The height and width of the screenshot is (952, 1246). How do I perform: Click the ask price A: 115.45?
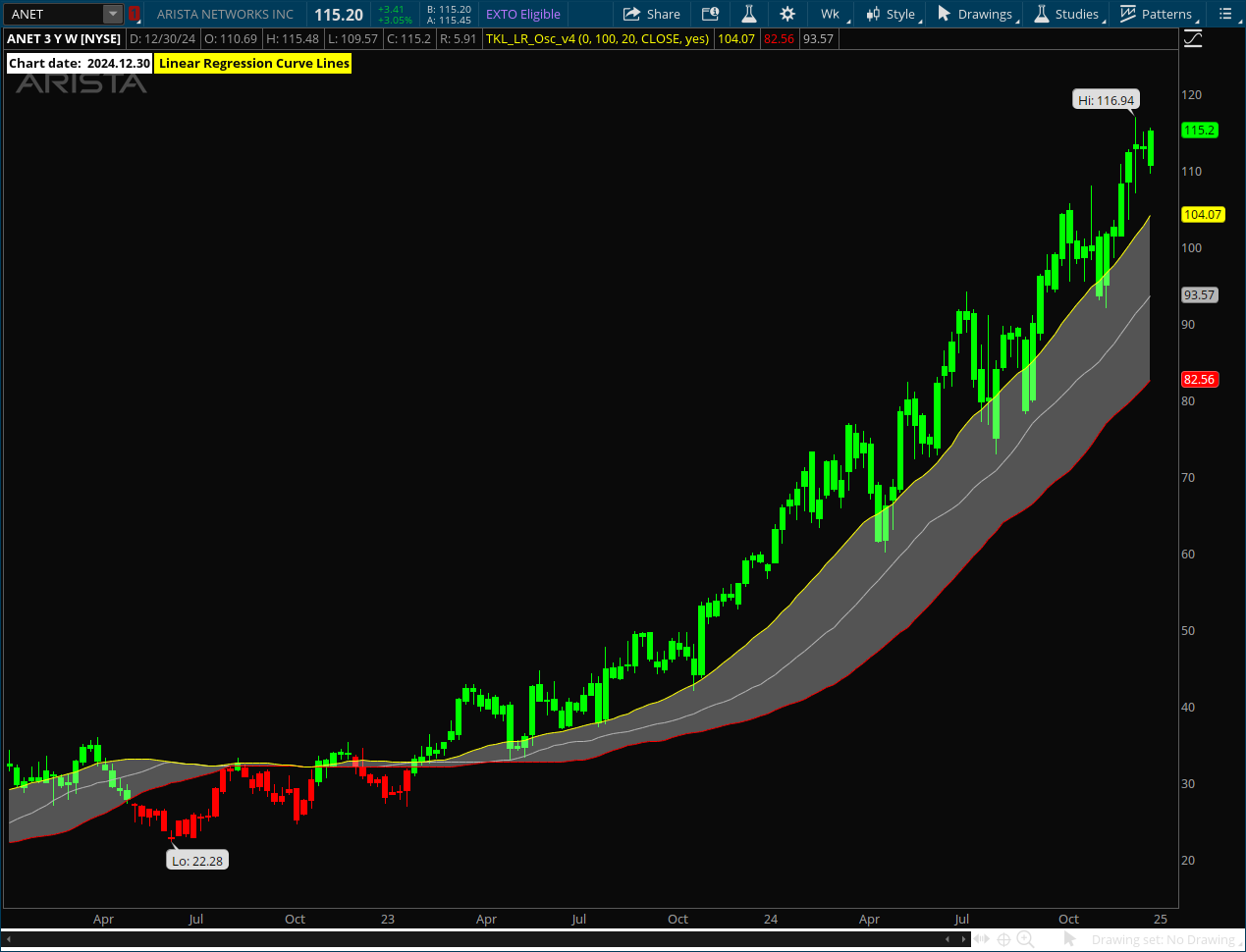coord(449,20)
